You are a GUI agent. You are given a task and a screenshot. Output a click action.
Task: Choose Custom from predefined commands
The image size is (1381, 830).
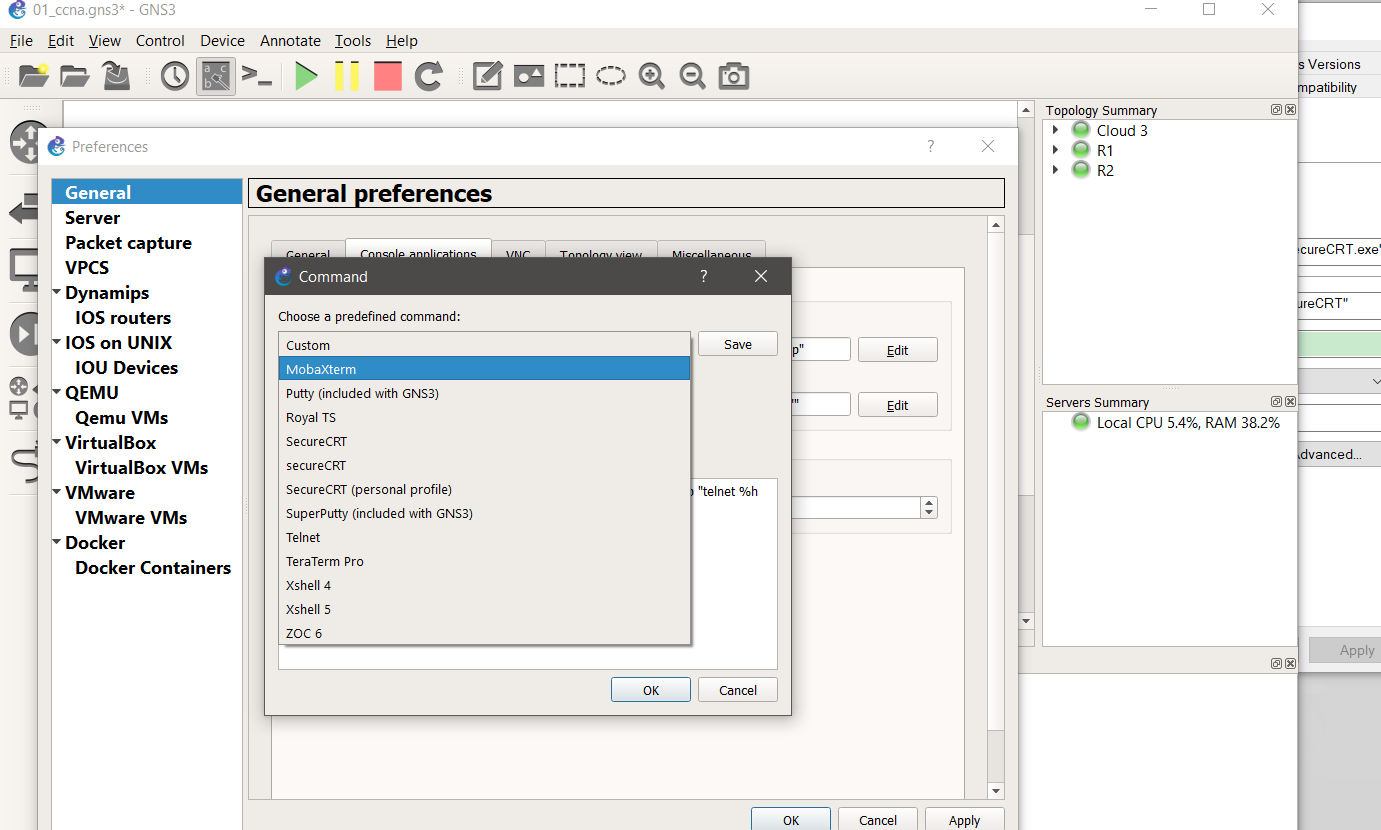point(484,345)
